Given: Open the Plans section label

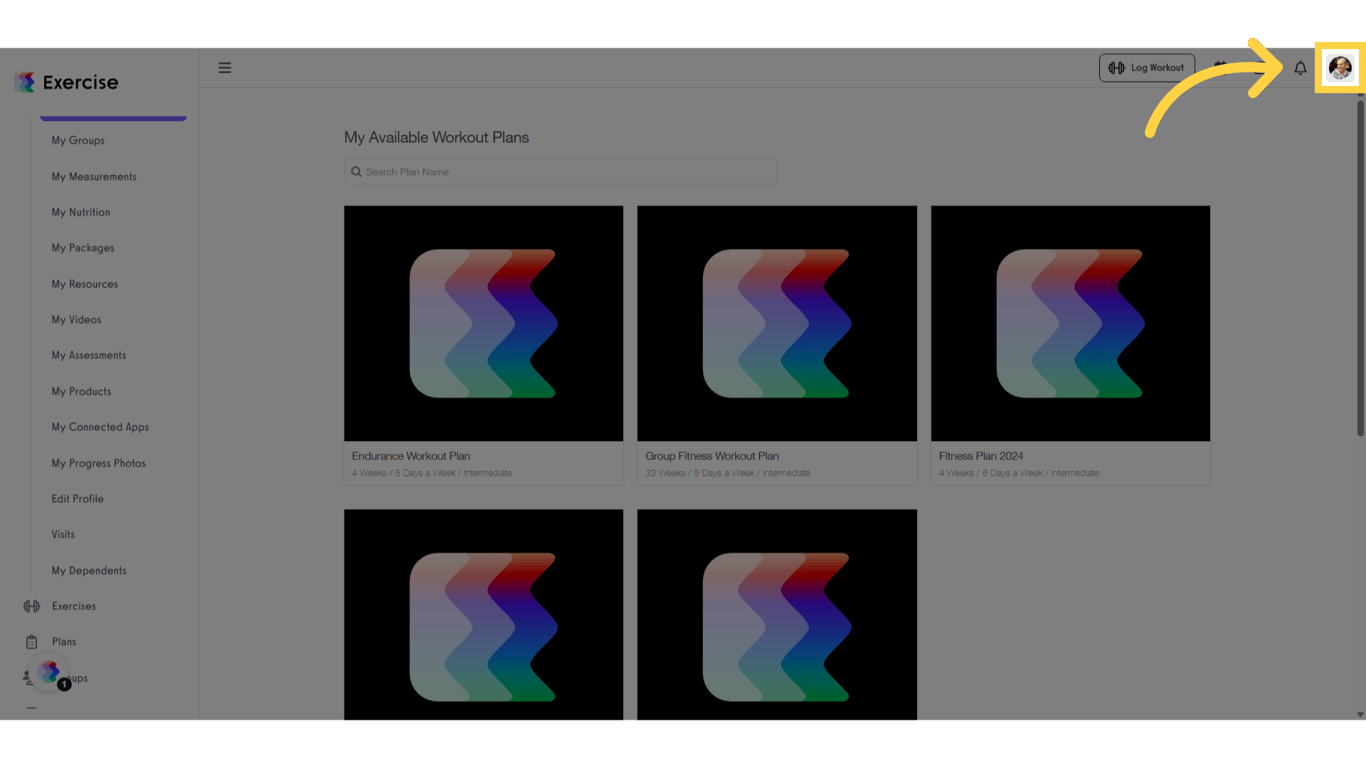Looking at the screenshot, I should click(x=64, y=642).
